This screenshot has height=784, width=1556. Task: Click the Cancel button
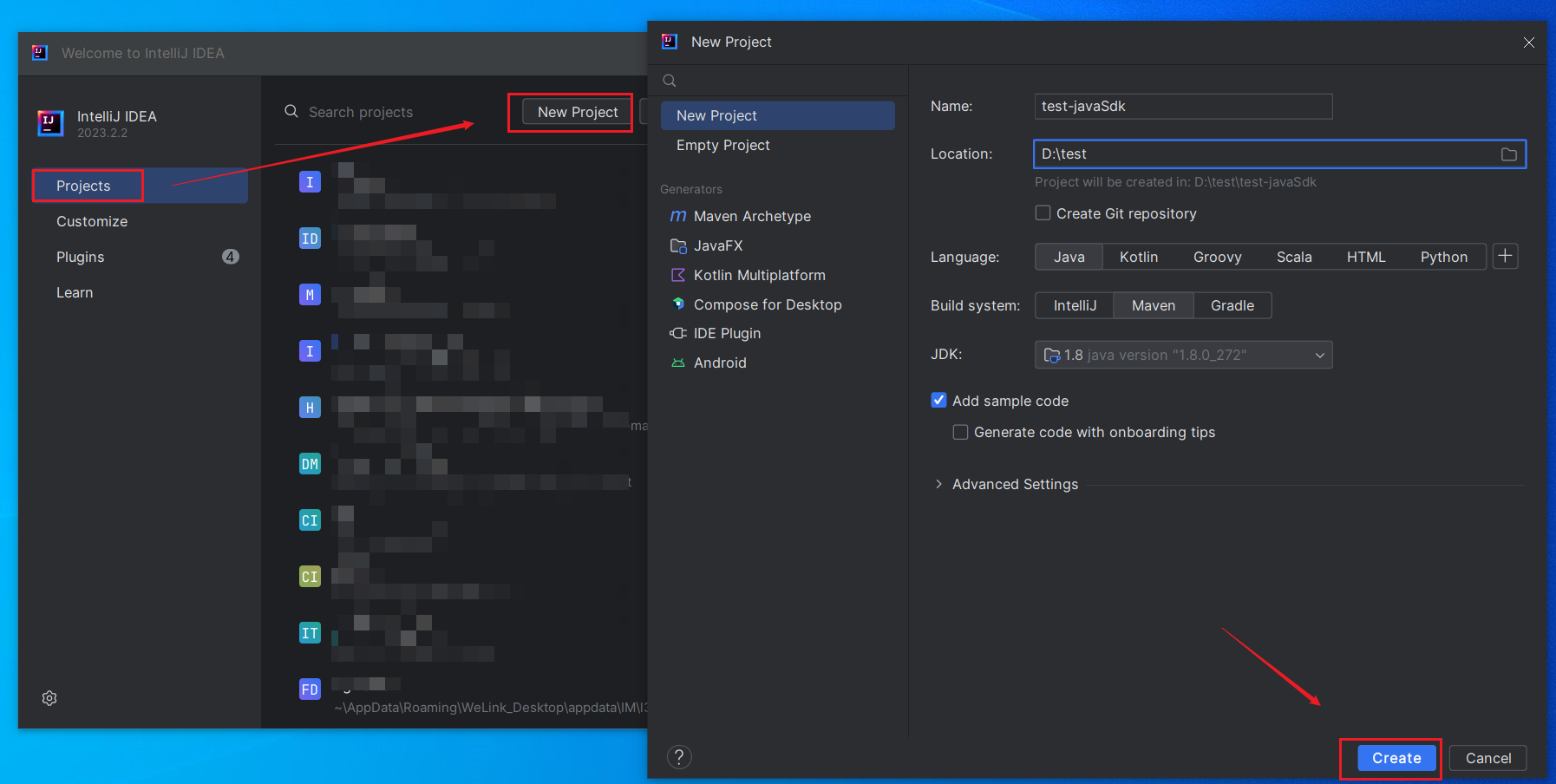coord(1487,758)
